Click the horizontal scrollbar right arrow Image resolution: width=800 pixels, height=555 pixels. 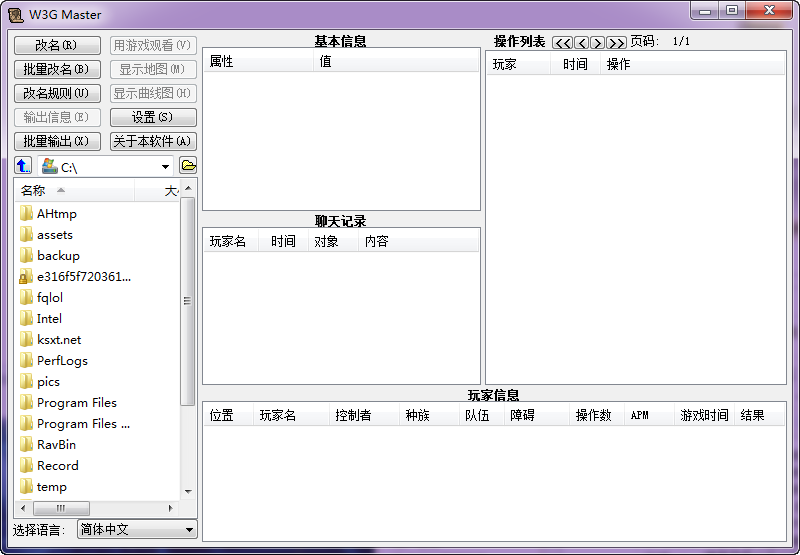point(170,508)
